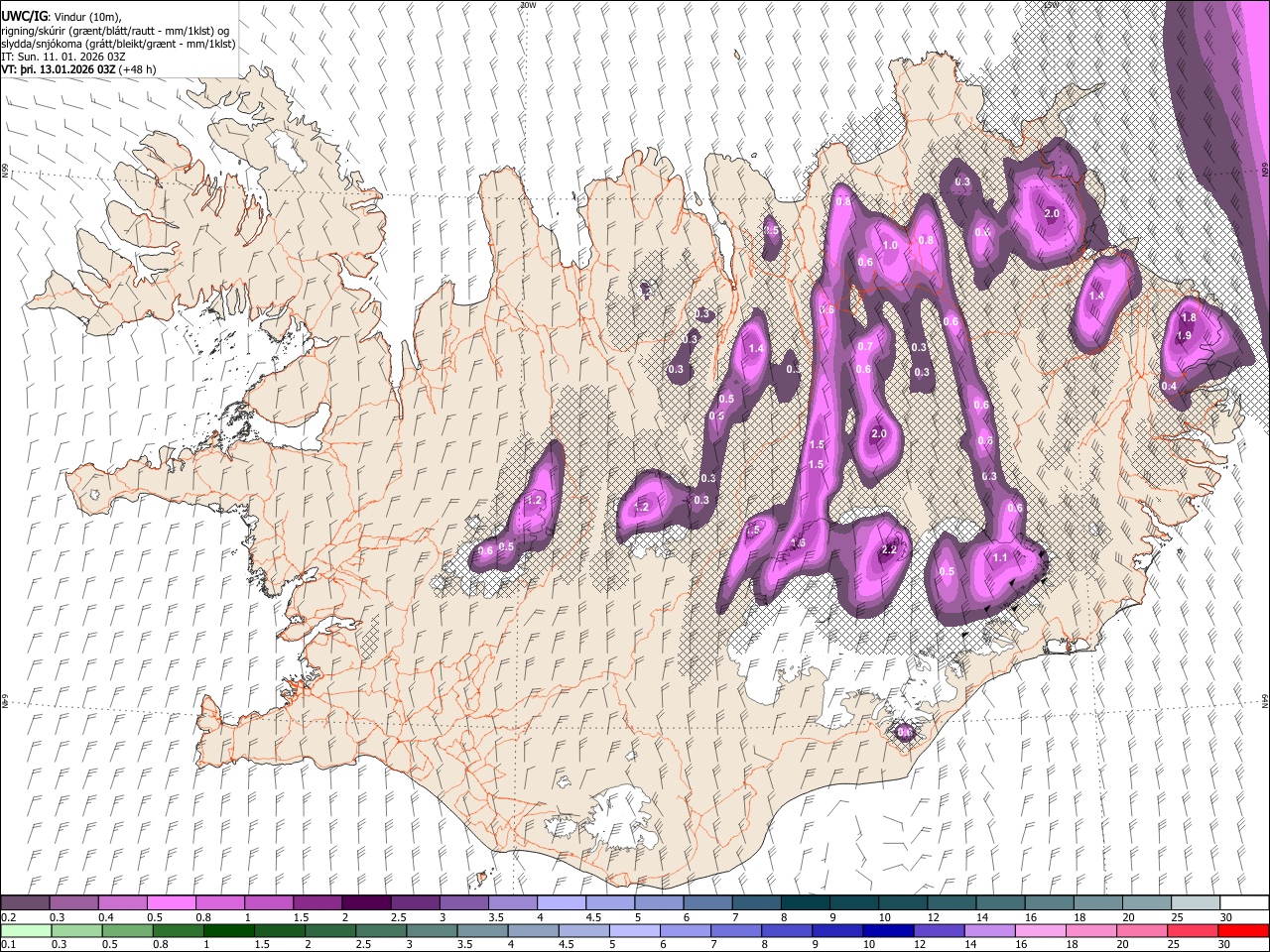Click the 0.7 snowfall value on the map

pyautogui.click(x=864, y=347)
